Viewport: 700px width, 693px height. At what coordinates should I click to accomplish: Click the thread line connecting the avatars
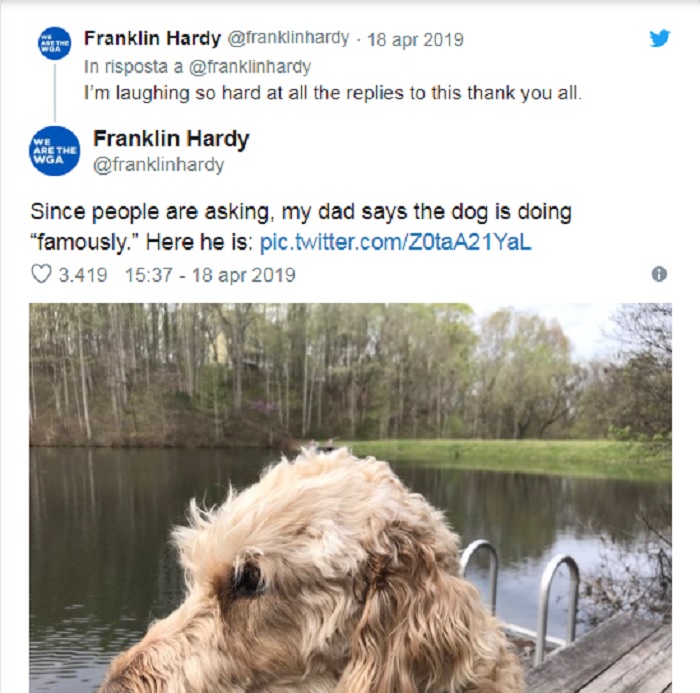pyautogui.click(x=55, y=95)
